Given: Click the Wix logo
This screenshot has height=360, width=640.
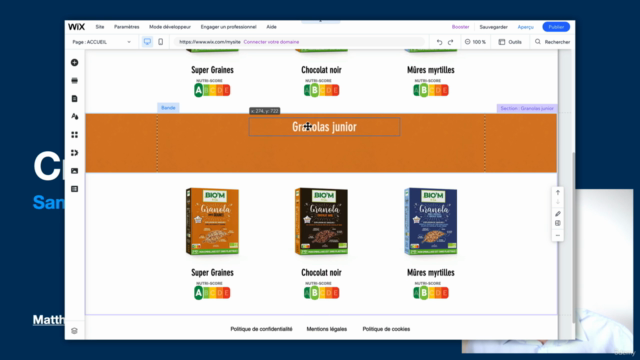Looking at the screenshot, I should click(76, 27).
